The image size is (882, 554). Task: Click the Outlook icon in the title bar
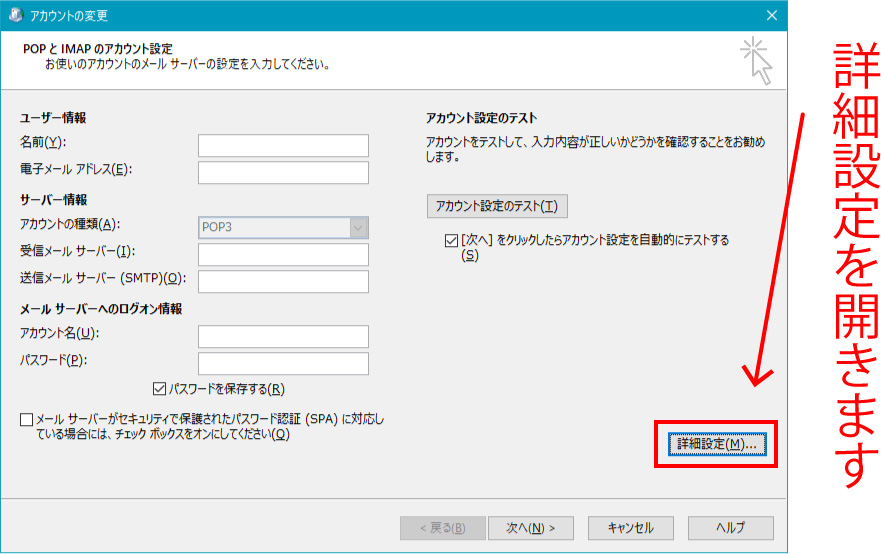(x=16, y=15)
